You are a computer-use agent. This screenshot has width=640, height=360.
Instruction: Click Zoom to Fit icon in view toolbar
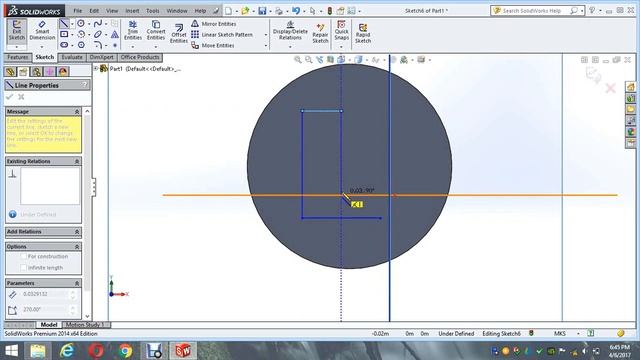click(298, 60)
